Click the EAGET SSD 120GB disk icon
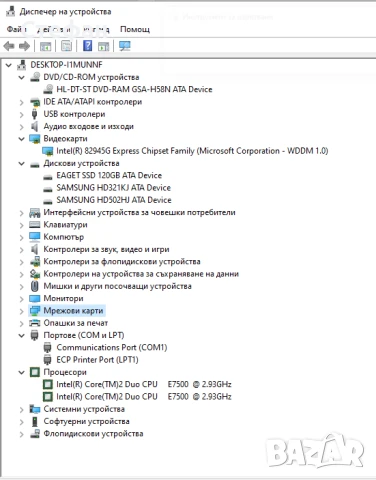 [48, 176]
